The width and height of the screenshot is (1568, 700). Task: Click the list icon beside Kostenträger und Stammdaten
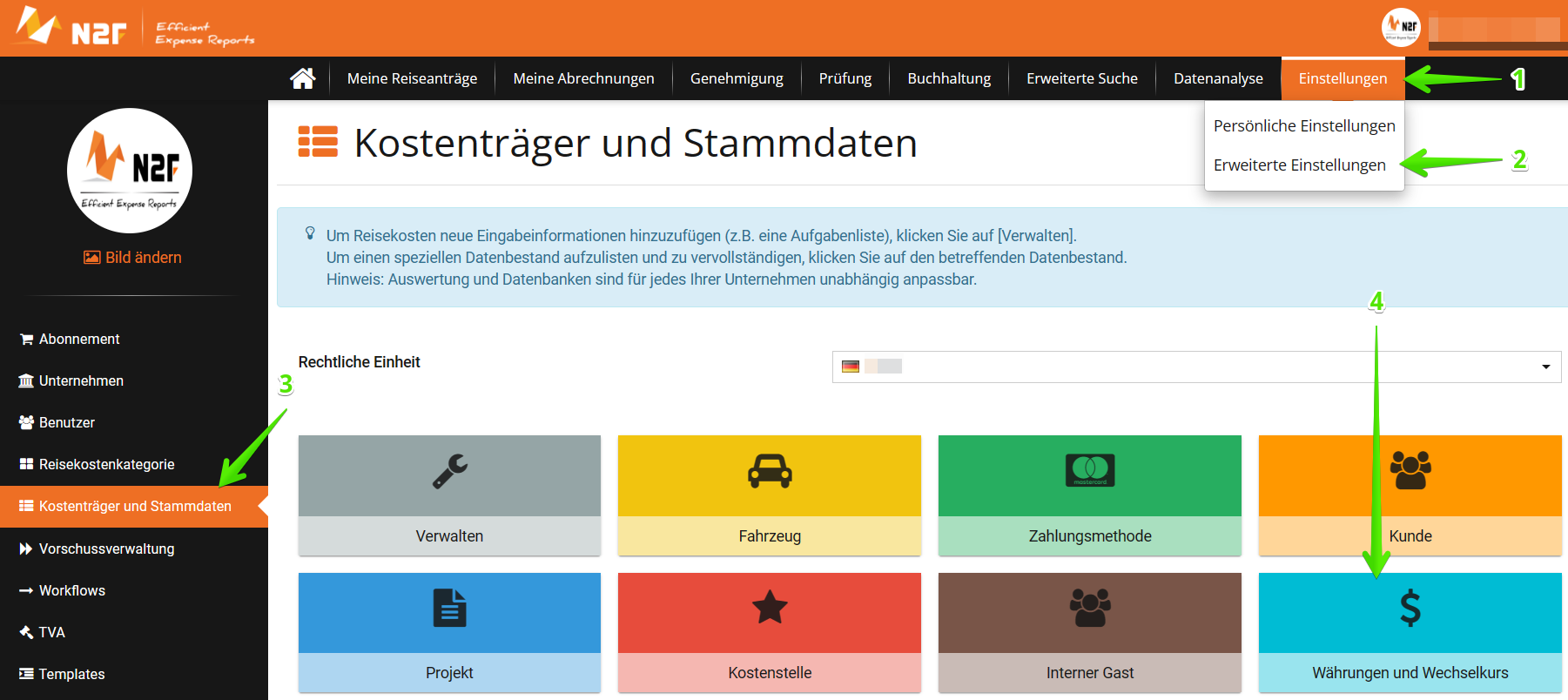click(x=26, y=506)
